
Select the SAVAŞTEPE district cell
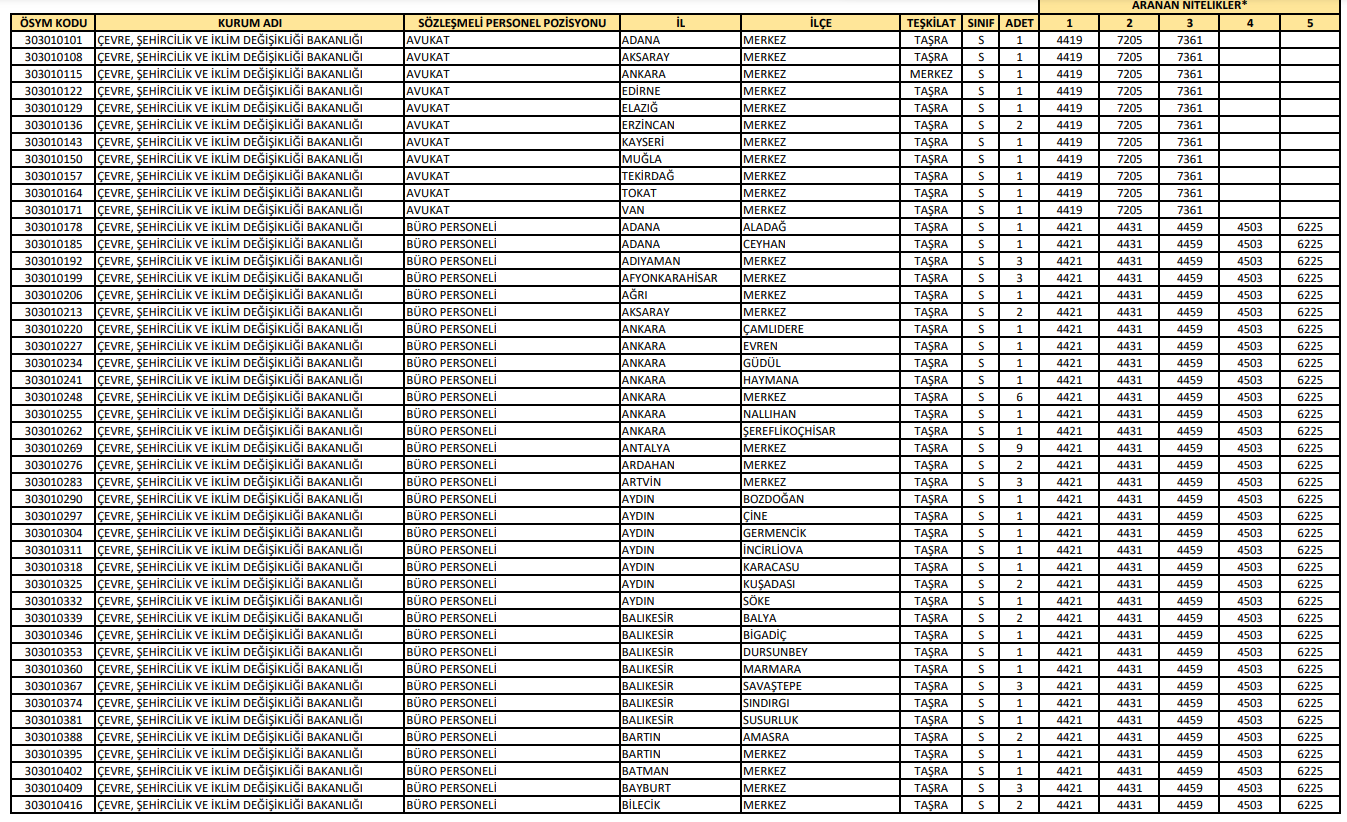tap(820, 686)
